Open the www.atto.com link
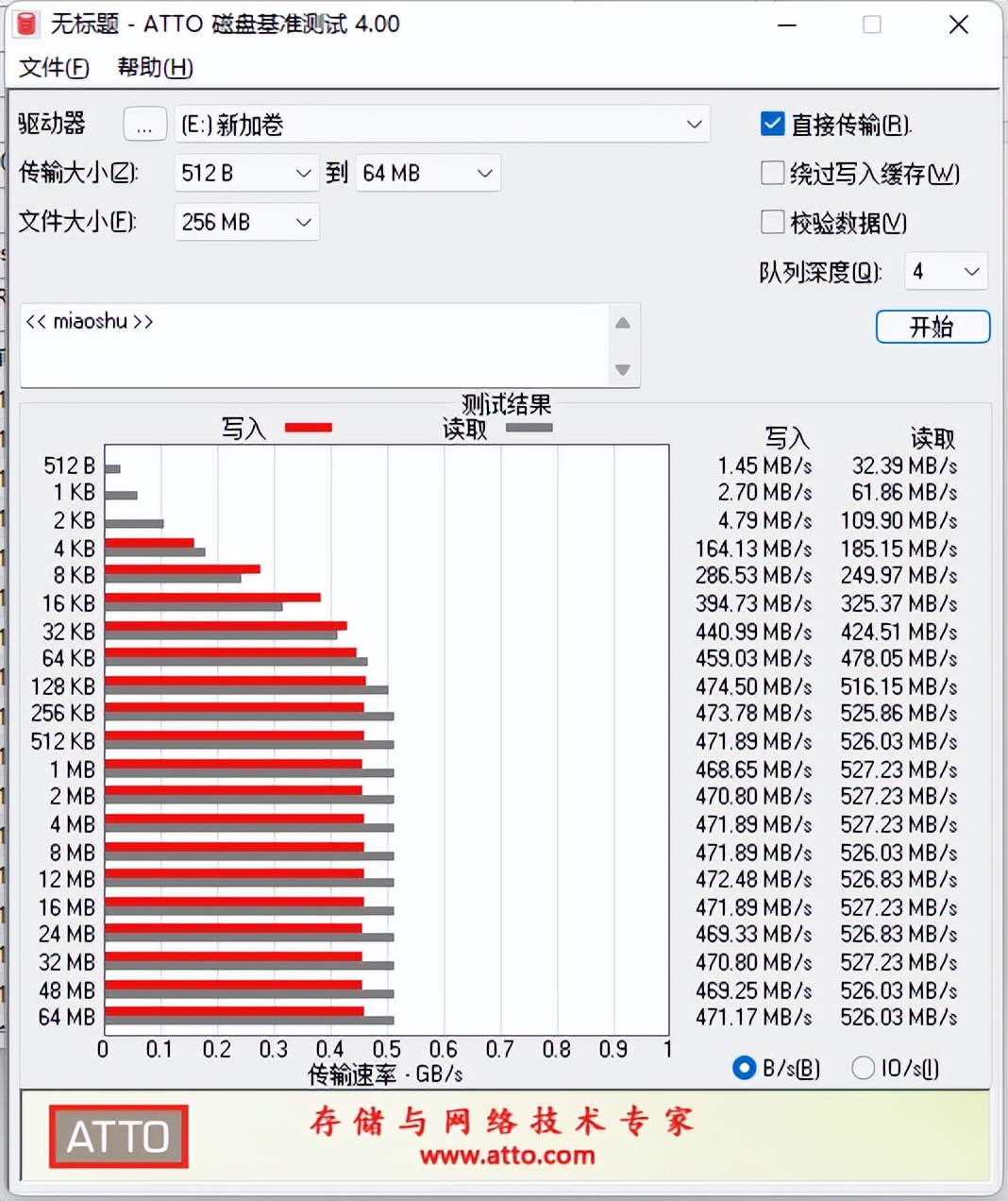This screenshot has height=1201, width=1008. pyautogui.click(x=507, y=1155)
